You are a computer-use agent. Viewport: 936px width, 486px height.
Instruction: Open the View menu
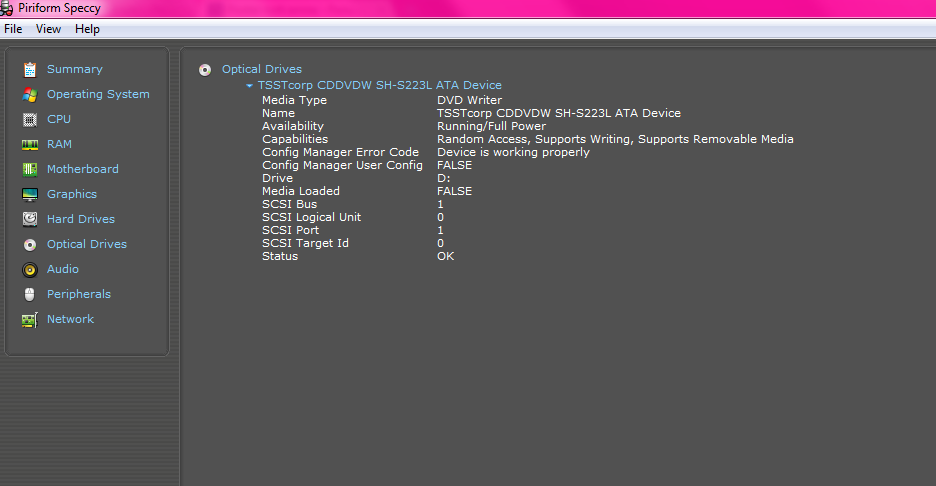(48, 29)
